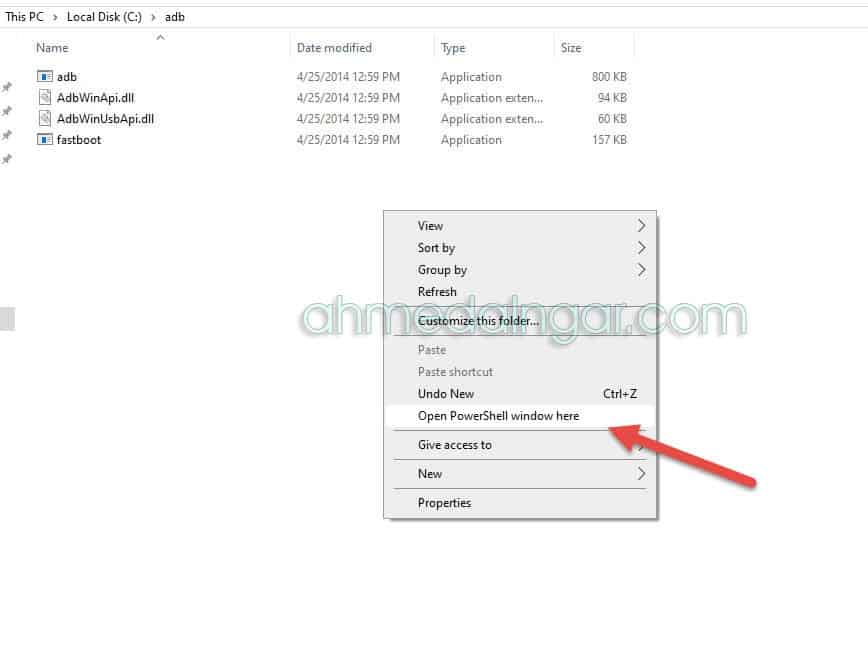Click the Application type of adb
Viewport: 868px width, 656px height.
point(471,76)
